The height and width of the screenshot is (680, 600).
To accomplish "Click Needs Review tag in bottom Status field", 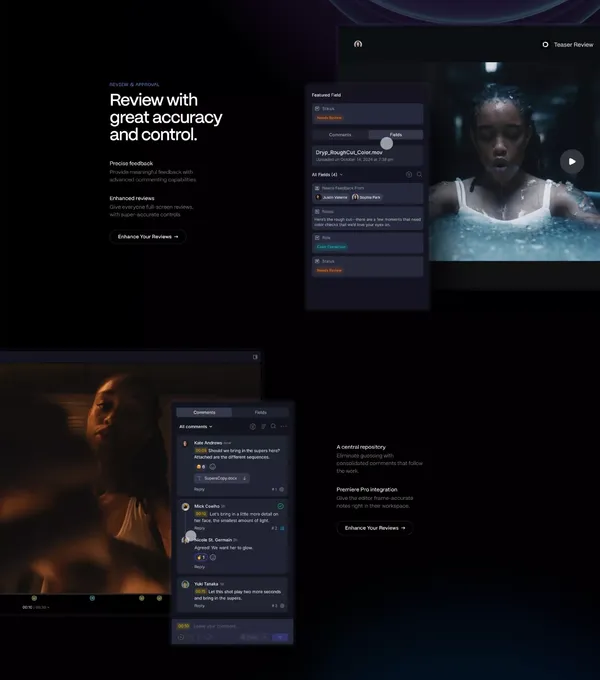I will (x=329, y=270).
